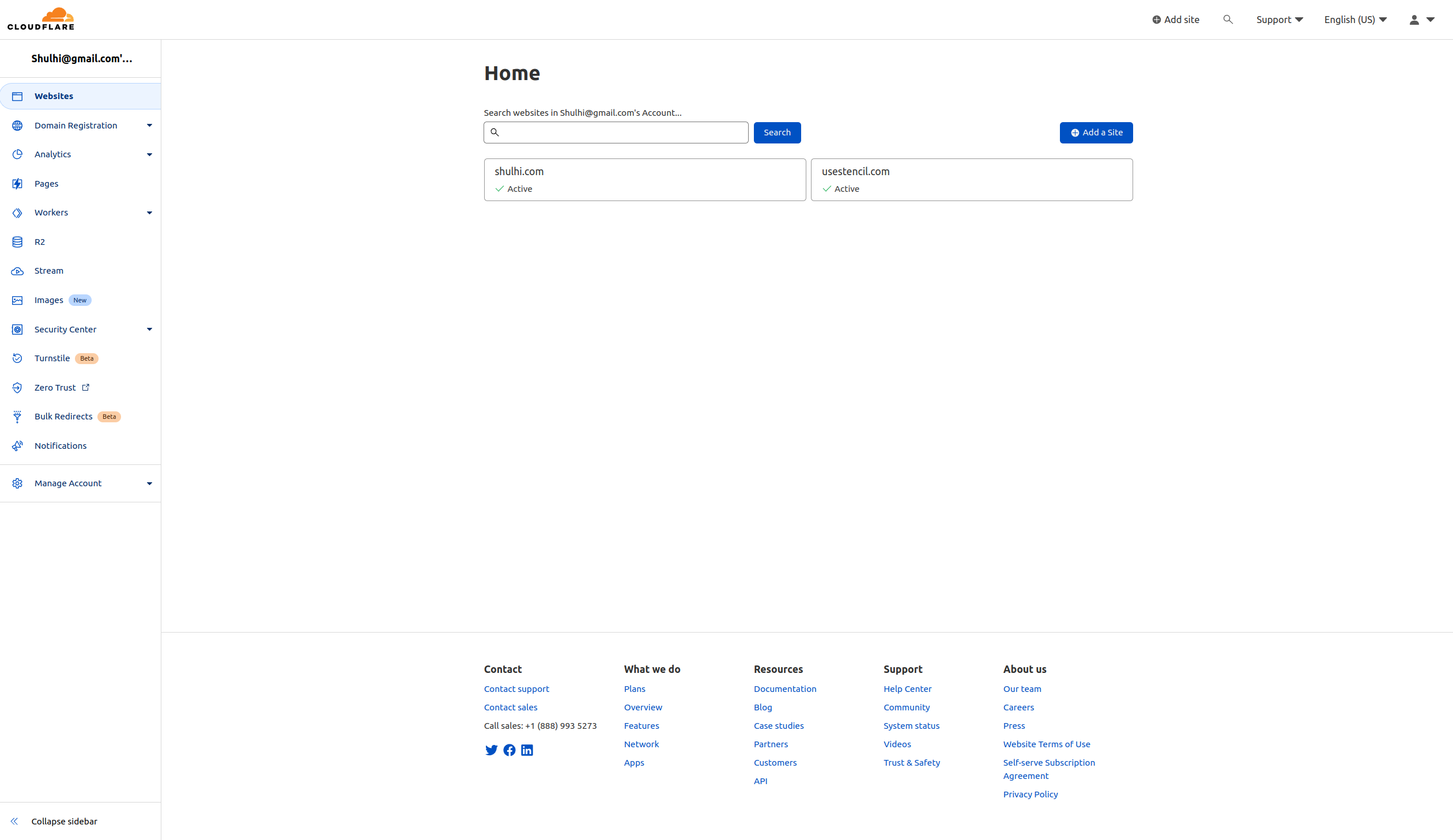Viewport: 1453px width, 840px height.
Task: Open the header search magnifier icon
Action: coord(1228,20)
